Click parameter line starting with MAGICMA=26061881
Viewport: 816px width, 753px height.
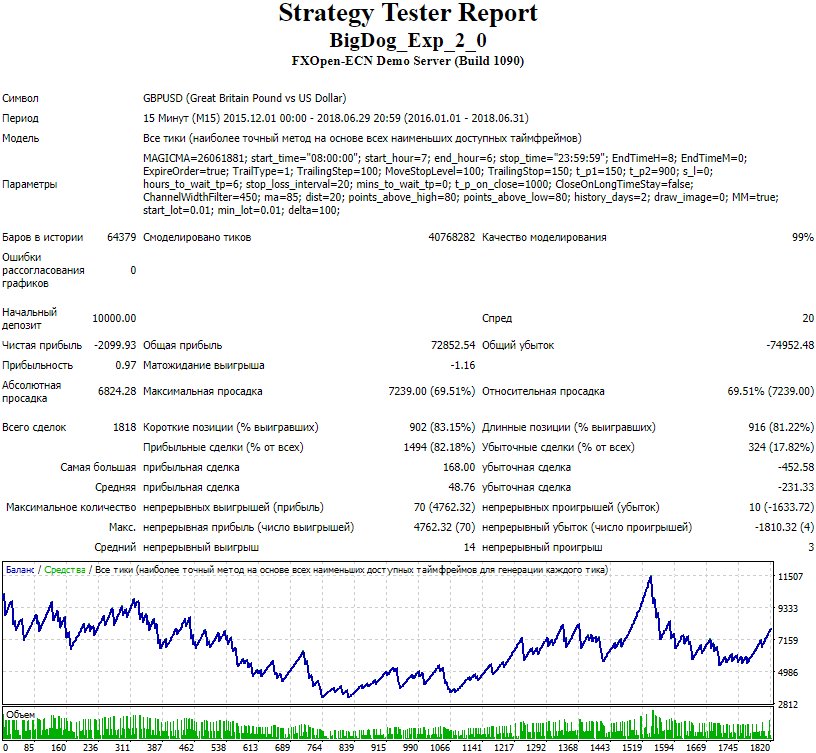point(445,158)
